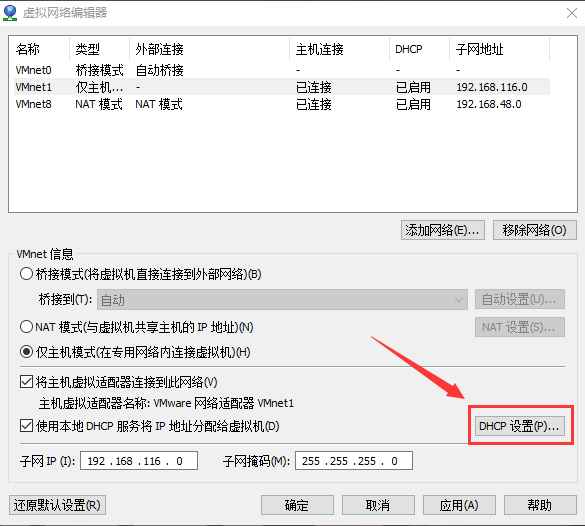Click 仅主机... type cell of VMnet1
Viewport: 585px width, 526px height.
pos(99,87)
